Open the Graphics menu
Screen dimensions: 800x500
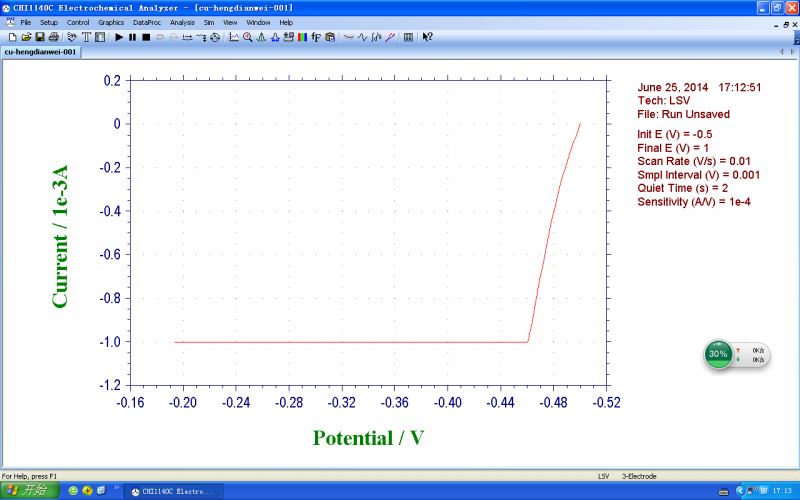click(x=111, y=22)
